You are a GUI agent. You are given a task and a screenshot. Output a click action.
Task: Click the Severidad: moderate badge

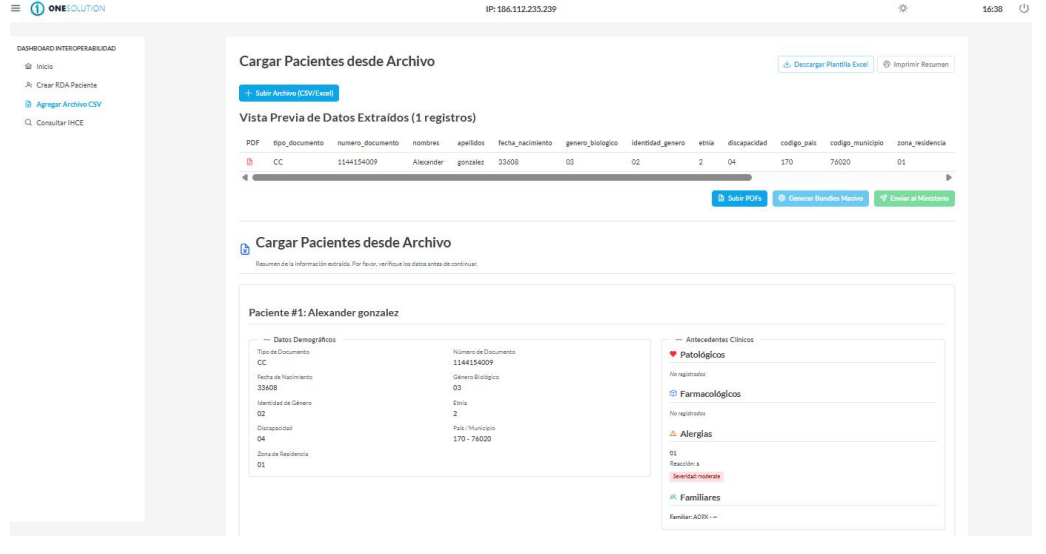tap(696, 477)
